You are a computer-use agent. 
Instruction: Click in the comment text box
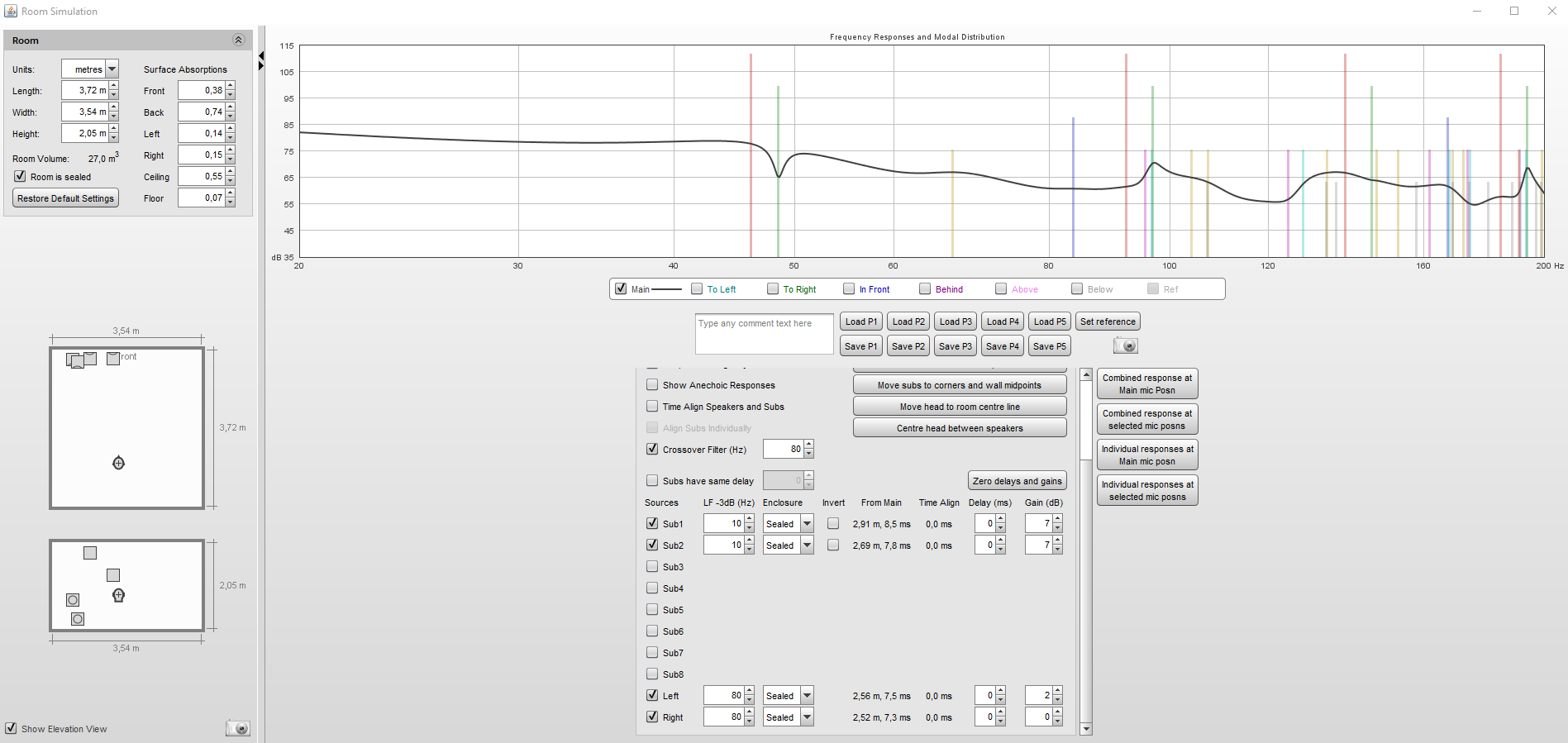(765, 334)
